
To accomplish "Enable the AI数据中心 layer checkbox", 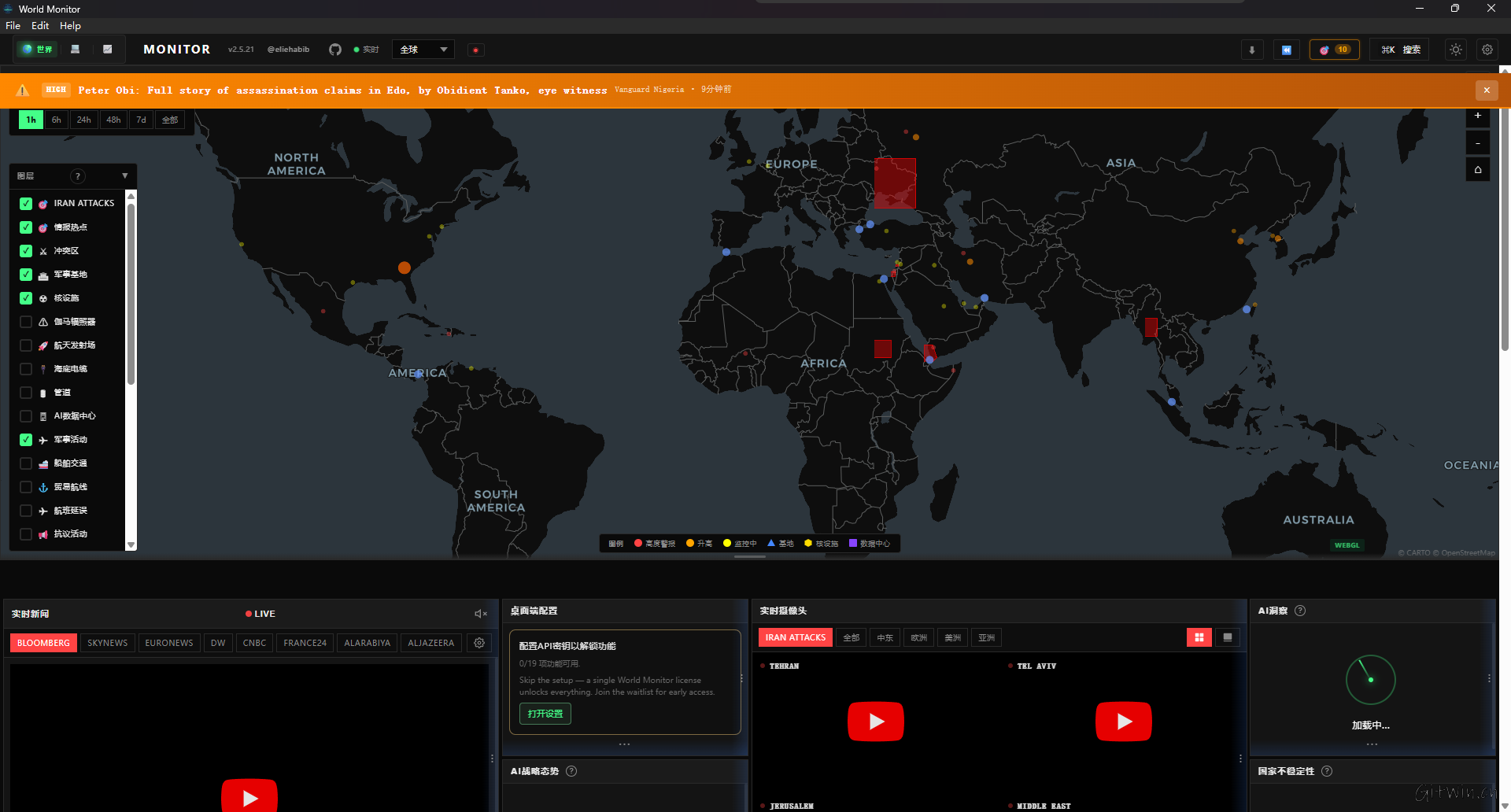I will [x=26, y=416].
